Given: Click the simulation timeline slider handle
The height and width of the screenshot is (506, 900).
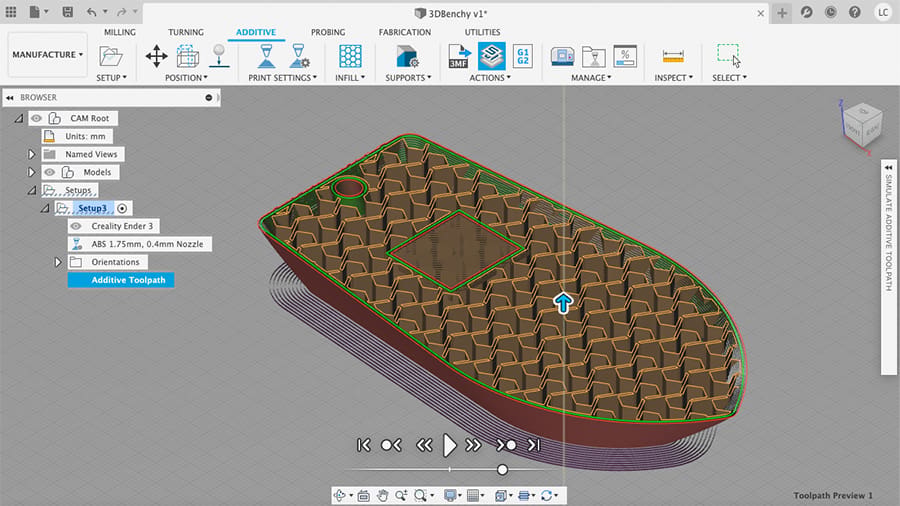Looking at the screenshot, I should pyautogui.click(x=502, y=470).
